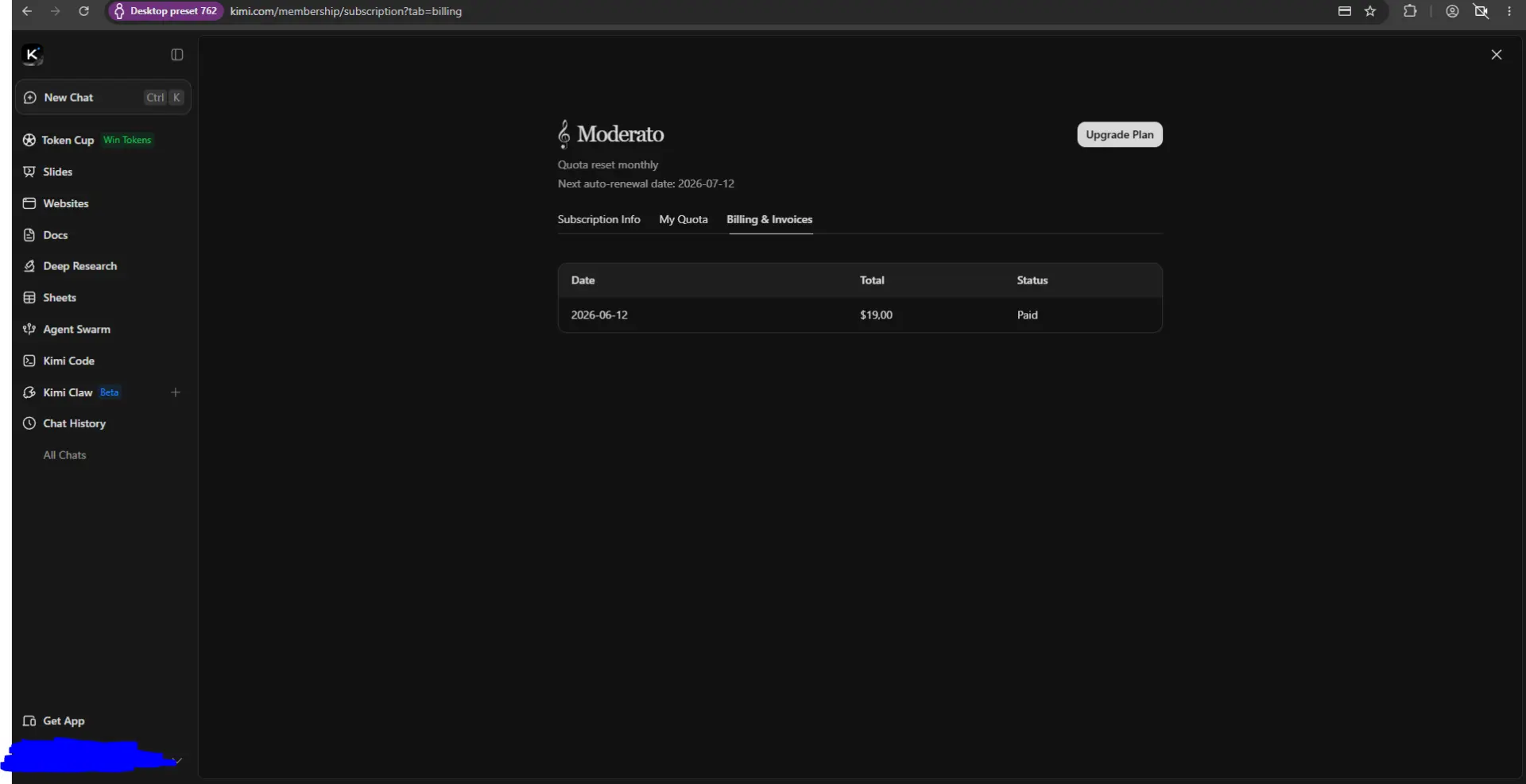Image resolution: width=1526 pixels, height=784 pixels.
Task: Open the Sheets tool icon
Action: click(x=29, y=298)
